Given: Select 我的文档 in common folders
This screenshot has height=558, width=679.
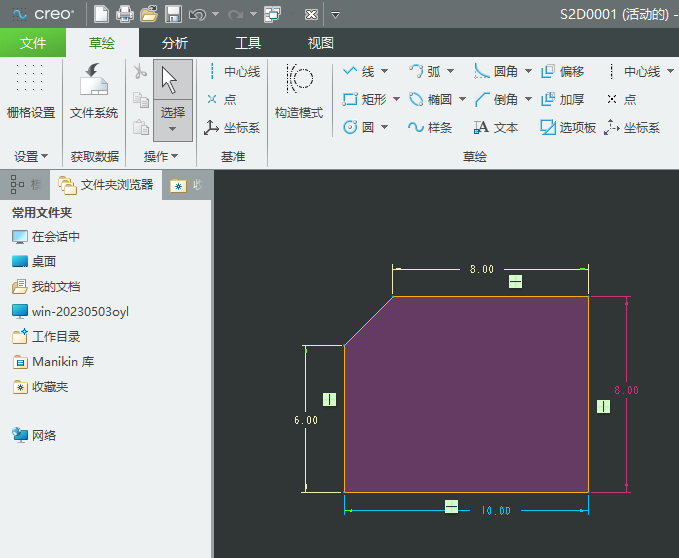Looking at the screenshot, I should (x=55, y=287).
